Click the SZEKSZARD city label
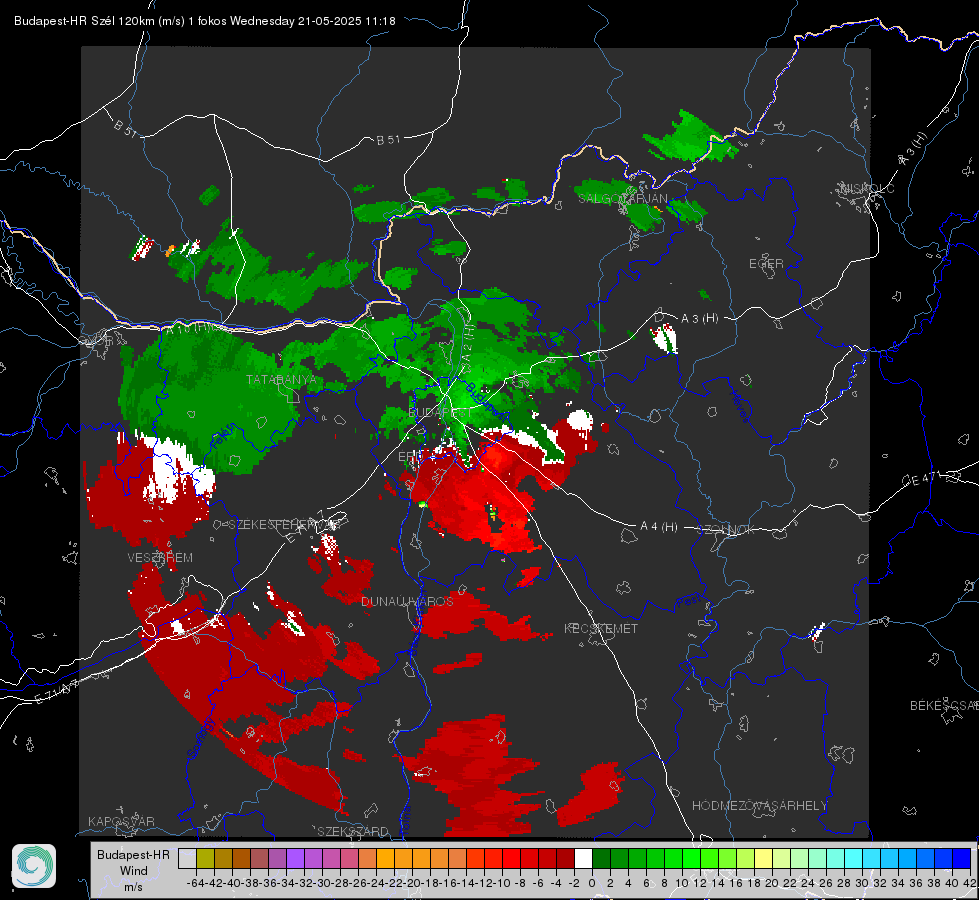This screenshot has width=979, height=900. (x=353, y=831)
